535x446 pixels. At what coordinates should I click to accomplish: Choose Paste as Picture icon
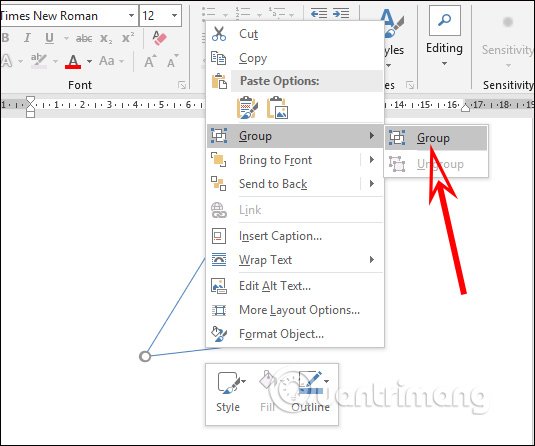(277, 107)
